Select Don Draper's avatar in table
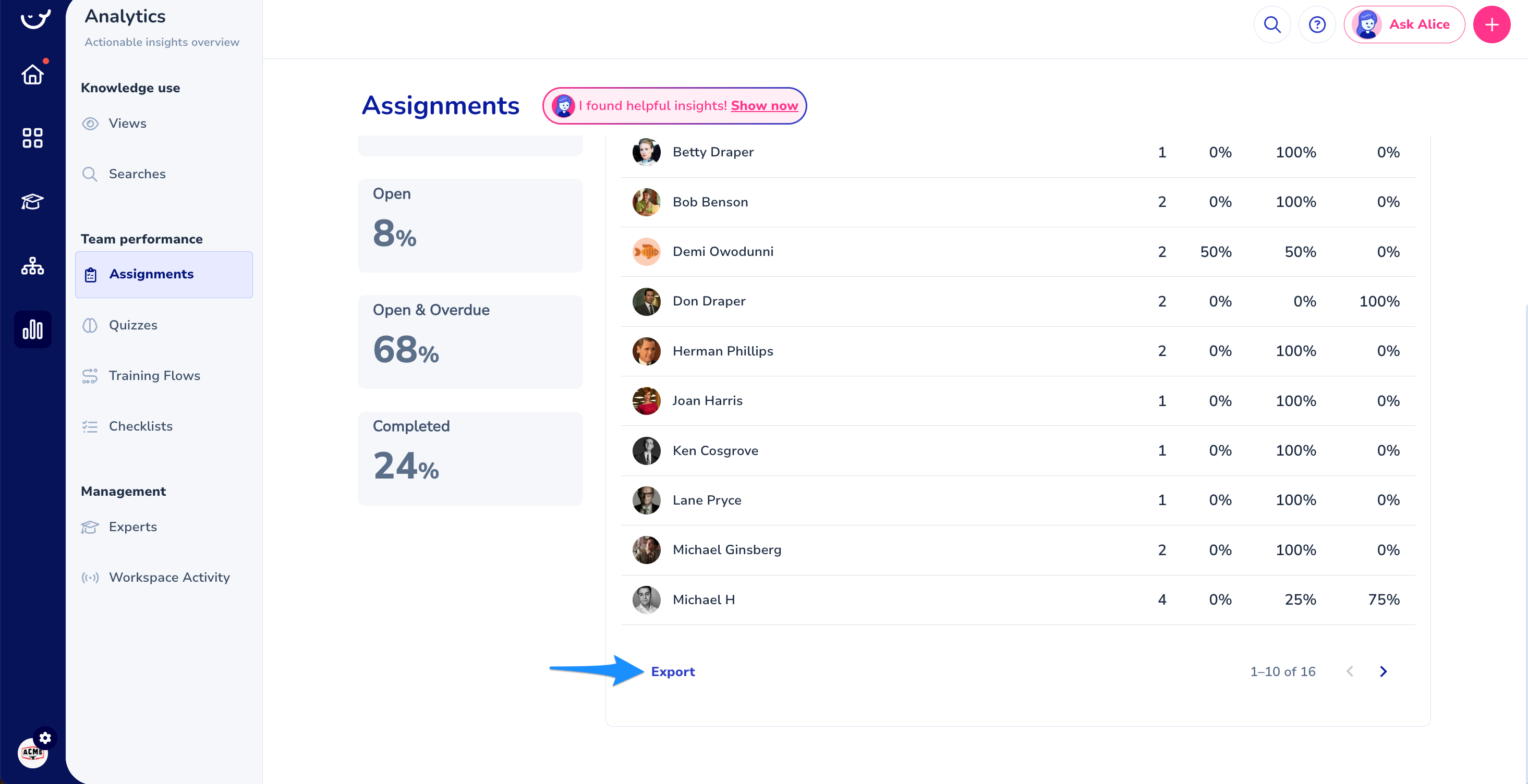1528x784 pixels. coord(646,301)
